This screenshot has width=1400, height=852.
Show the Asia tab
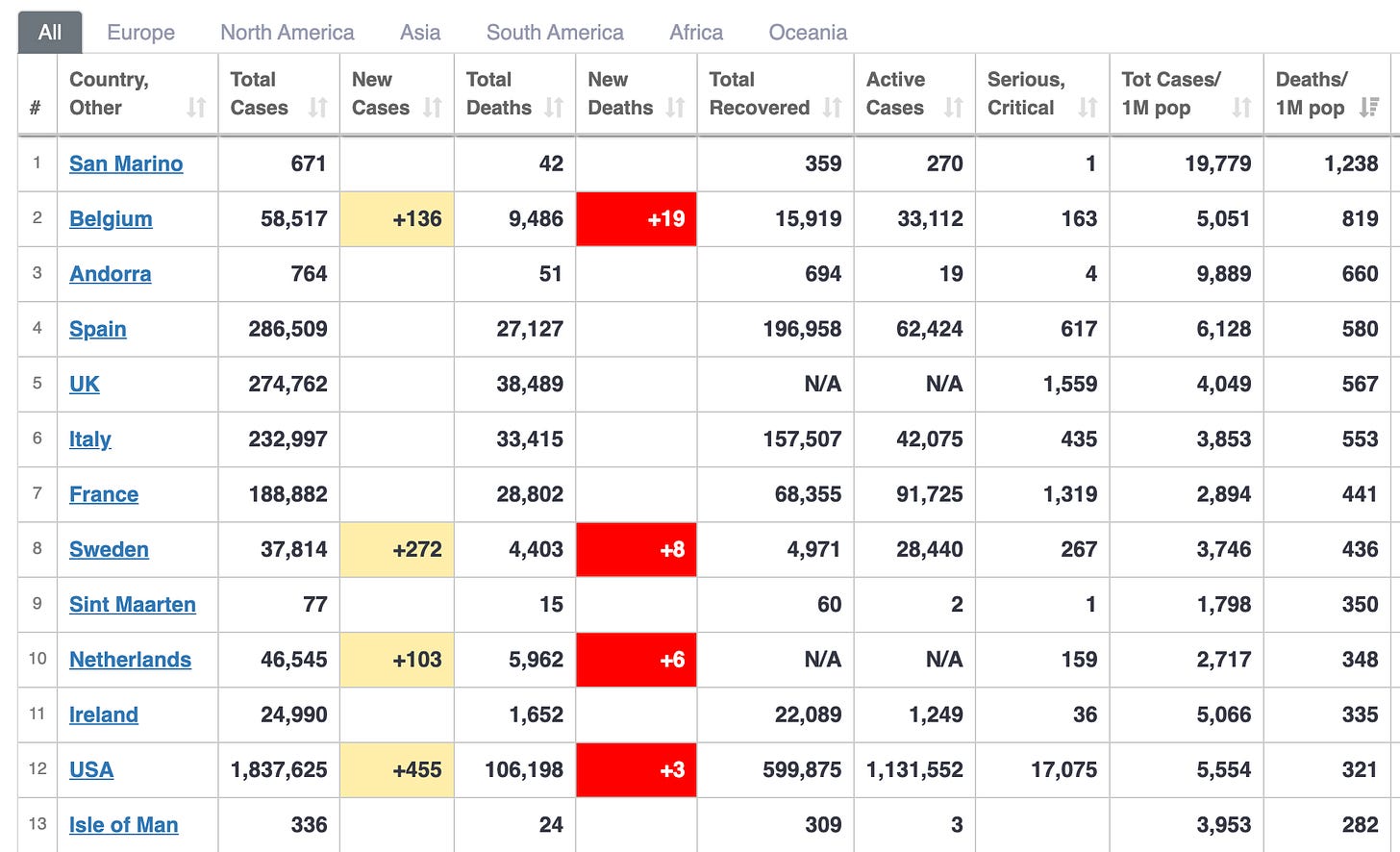[x=420, y=33]
